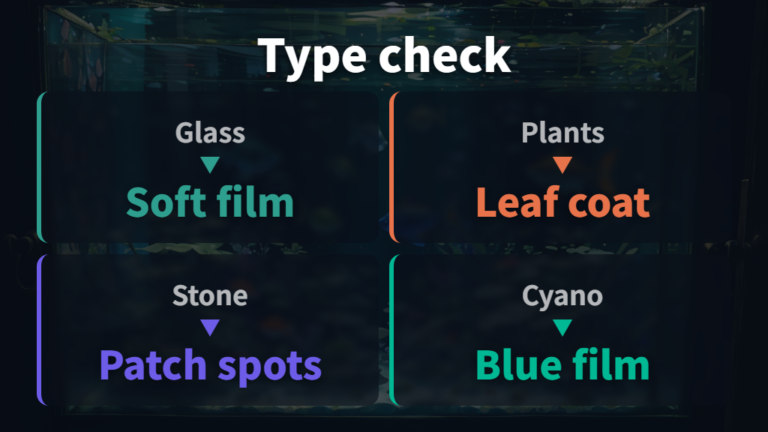Click the Type check title
The image size is (768, 432).
point(384,57)
